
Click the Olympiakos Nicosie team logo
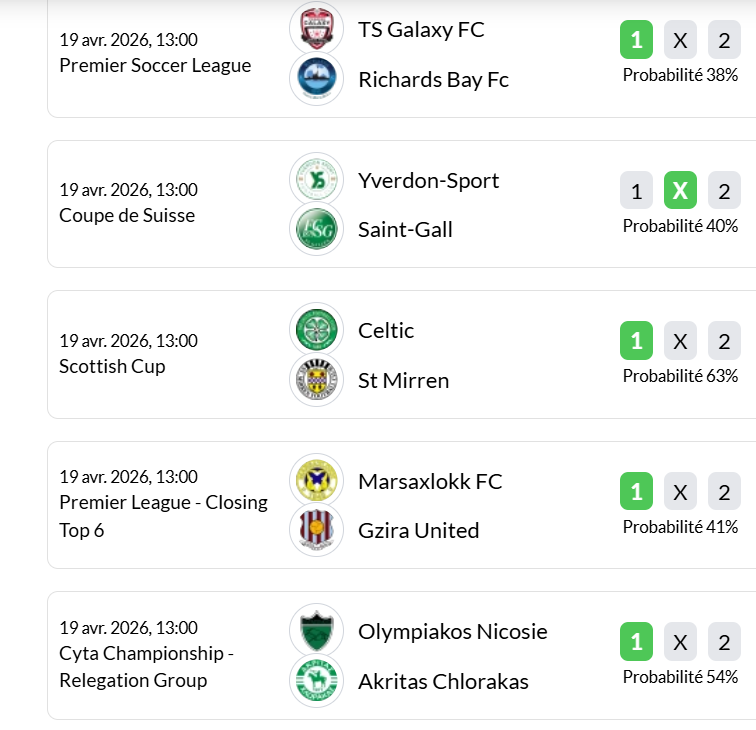point(316,631)
